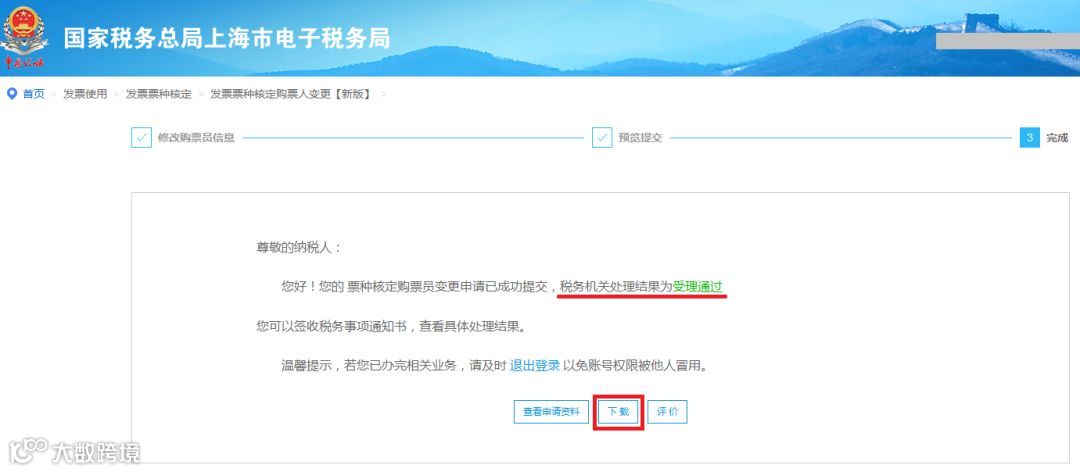The height and width of the screenshot is (472, 1080).
Task: Click the green 受理通过 result text
Action: tap(698, 287)
